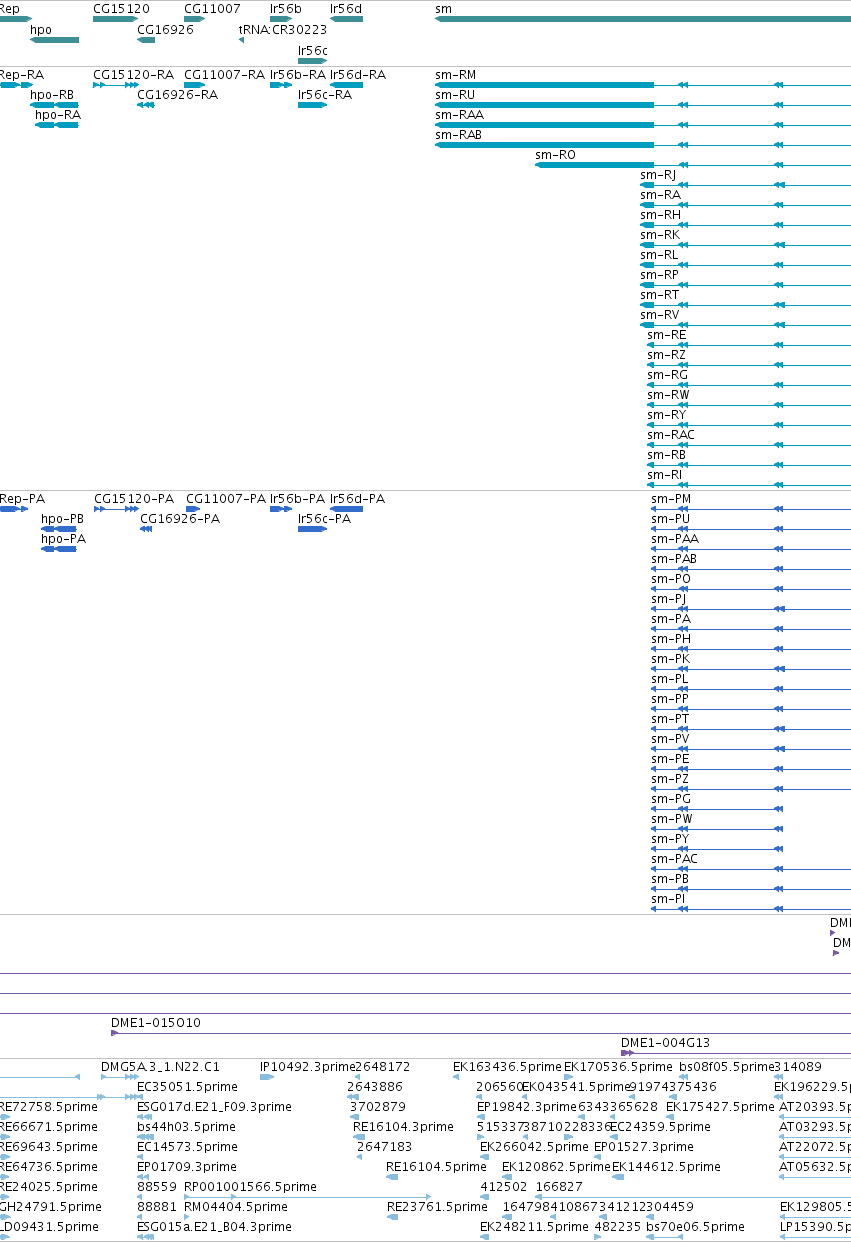Click the bs44h03.5prime EST label

pos(187,1127)
